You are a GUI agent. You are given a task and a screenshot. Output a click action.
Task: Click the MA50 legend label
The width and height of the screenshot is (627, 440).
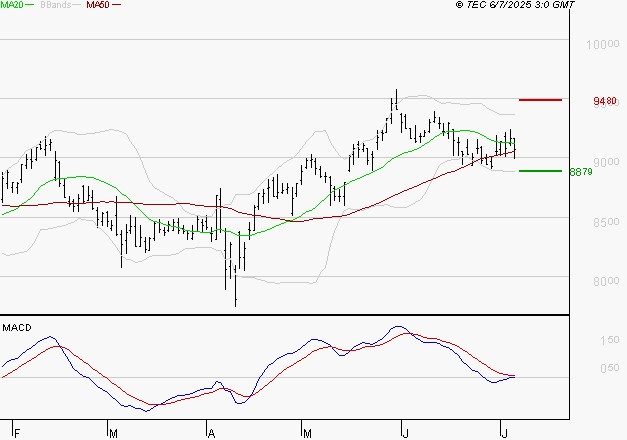pyautogui.click(x=98, y=5)
